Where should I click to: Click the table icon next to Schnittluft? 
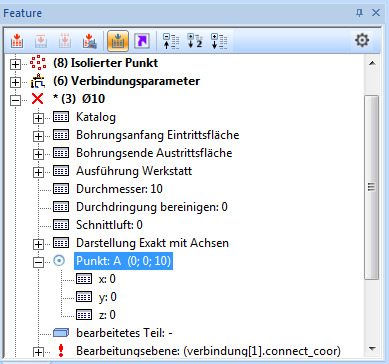coord(61,225)
